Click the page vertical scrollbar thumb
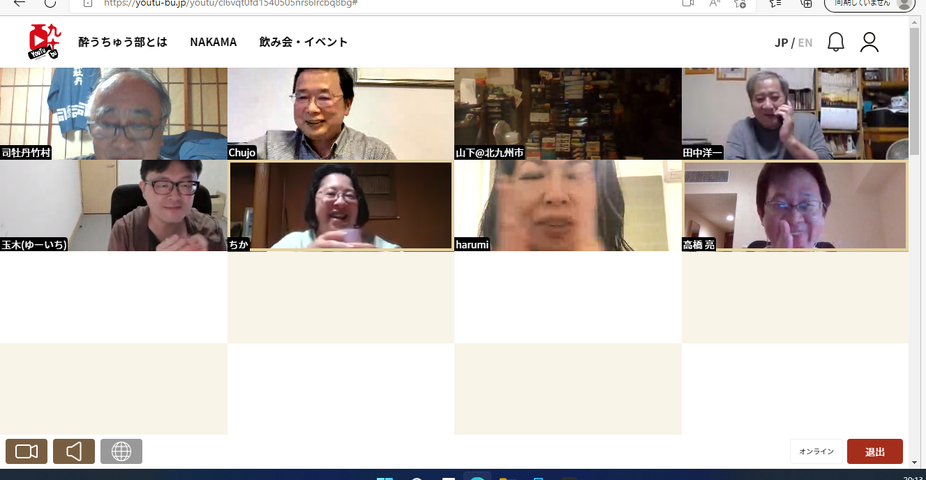926x480 pixels. 915,92
